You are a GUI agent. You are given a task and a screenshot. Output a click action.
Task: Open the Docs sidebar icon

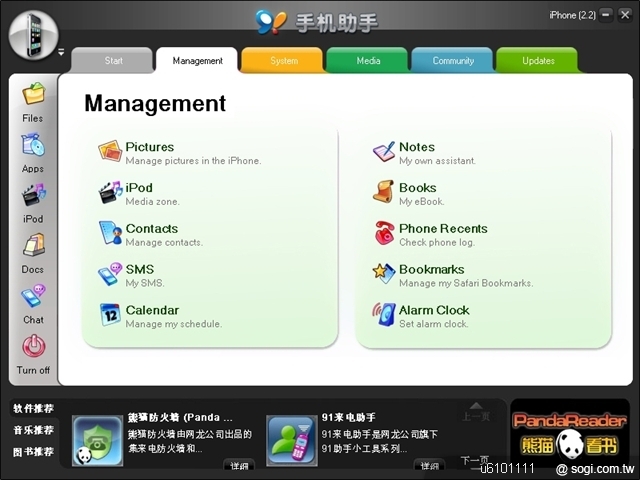coord(33,245)
